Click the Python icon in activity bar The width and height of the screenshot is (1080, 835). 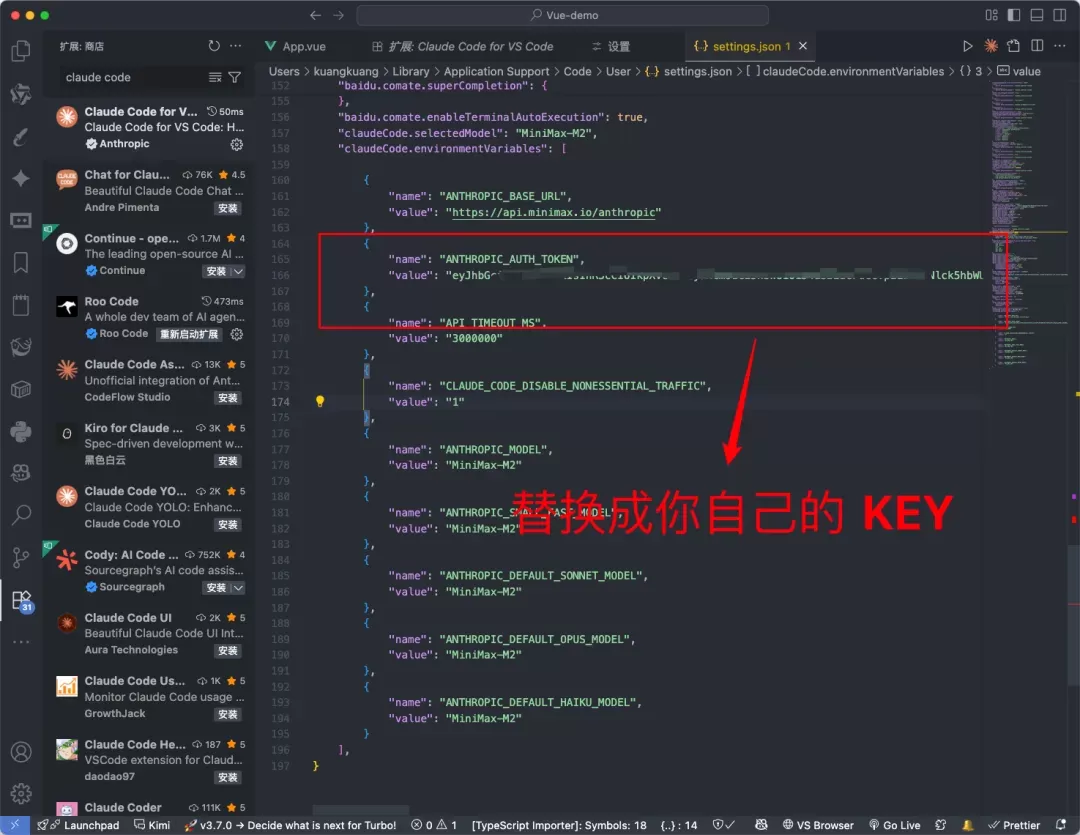21,432
